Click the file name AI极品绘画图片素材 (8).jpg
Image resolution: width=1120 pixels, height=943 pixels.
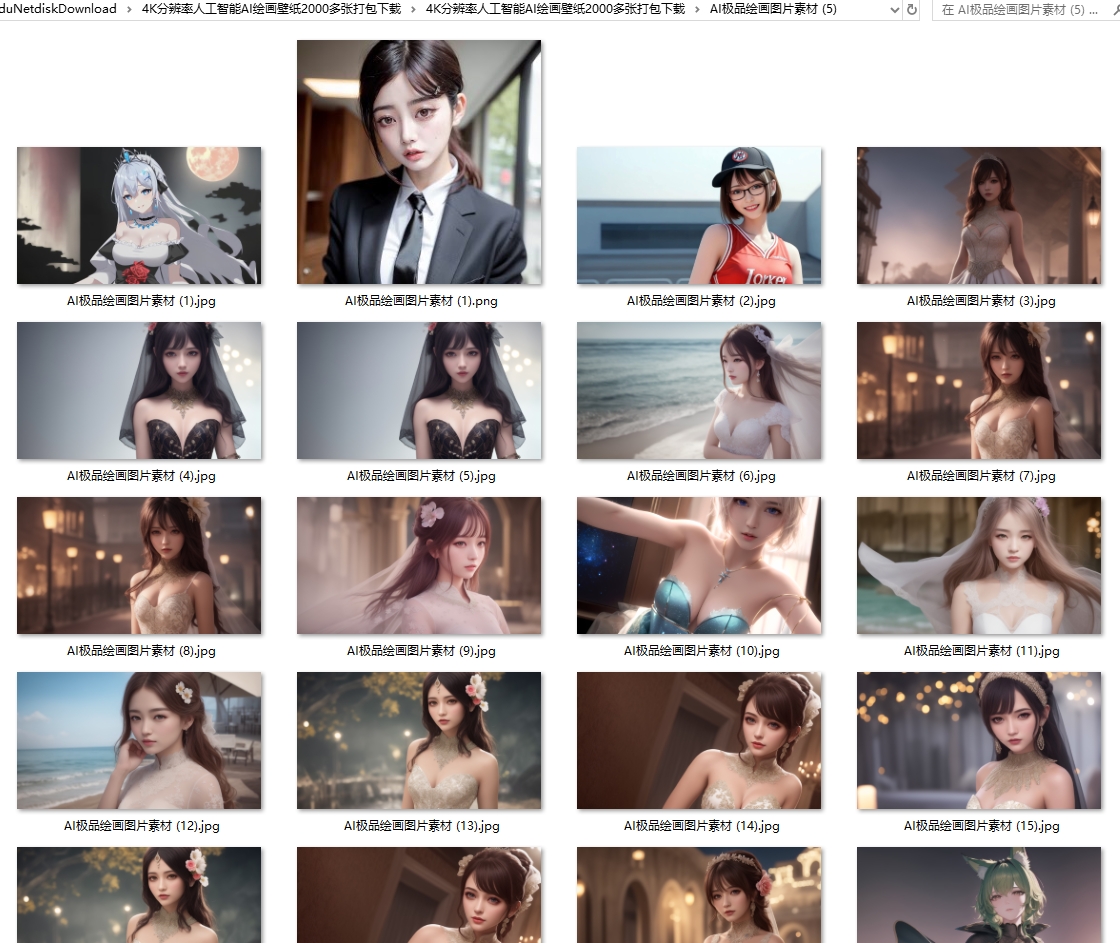[x=141, y=651]
